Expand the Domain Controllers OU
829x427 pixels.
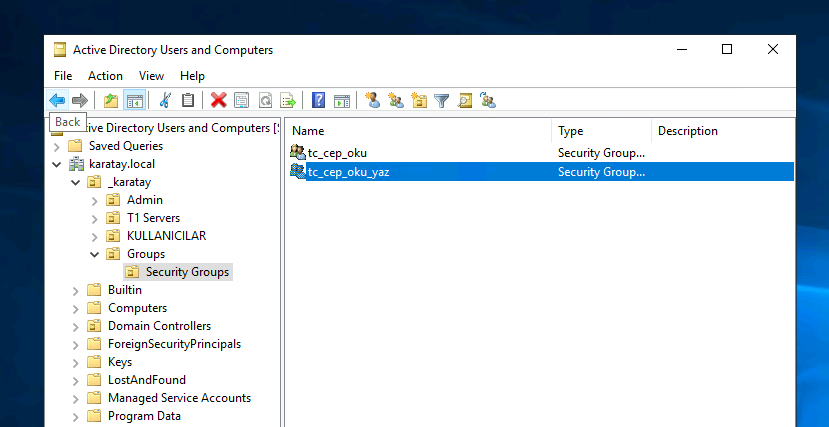(76, 327)
